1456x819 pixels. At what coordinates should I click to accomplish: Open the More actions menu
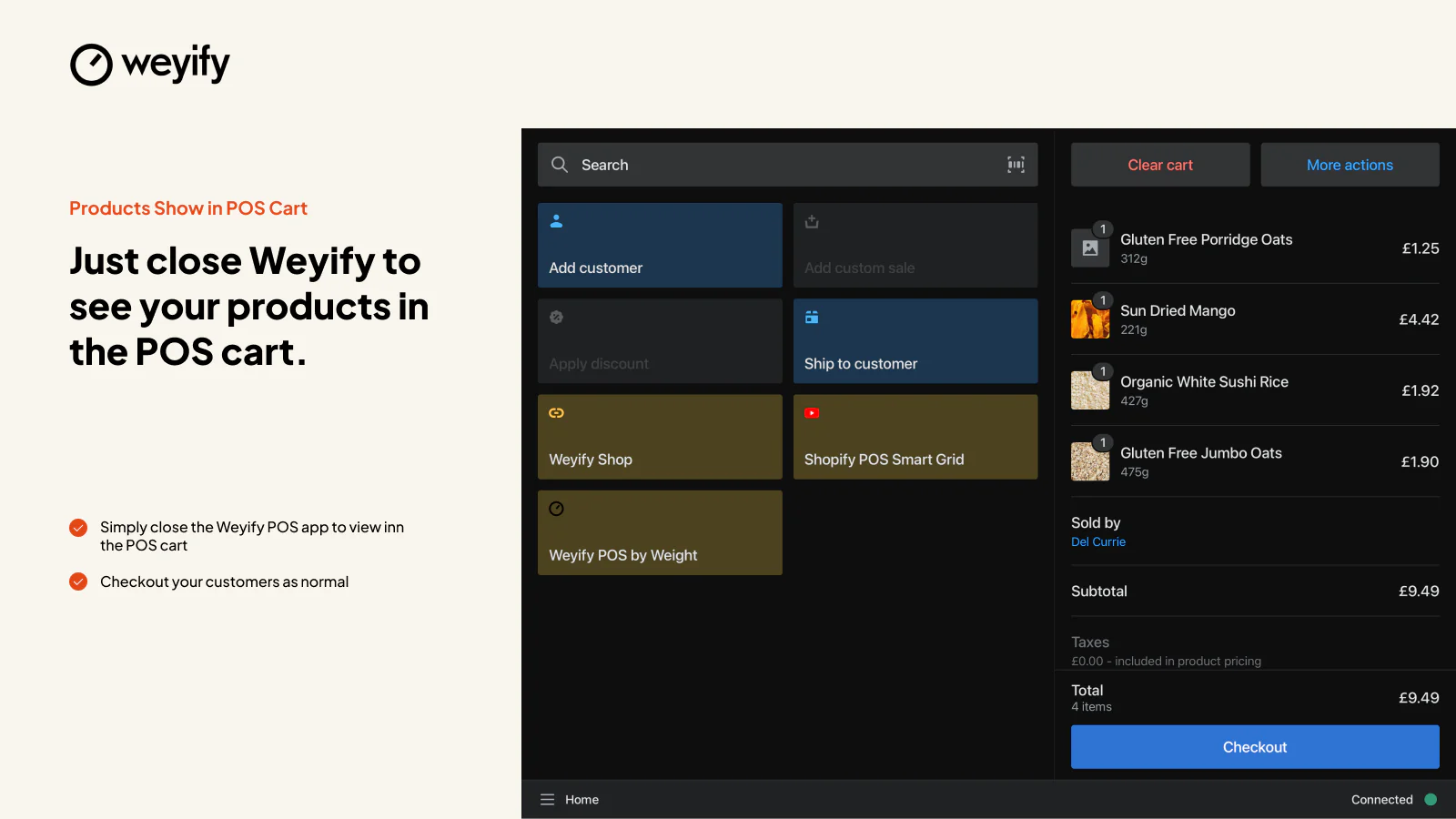click(x=1350, y=165)
